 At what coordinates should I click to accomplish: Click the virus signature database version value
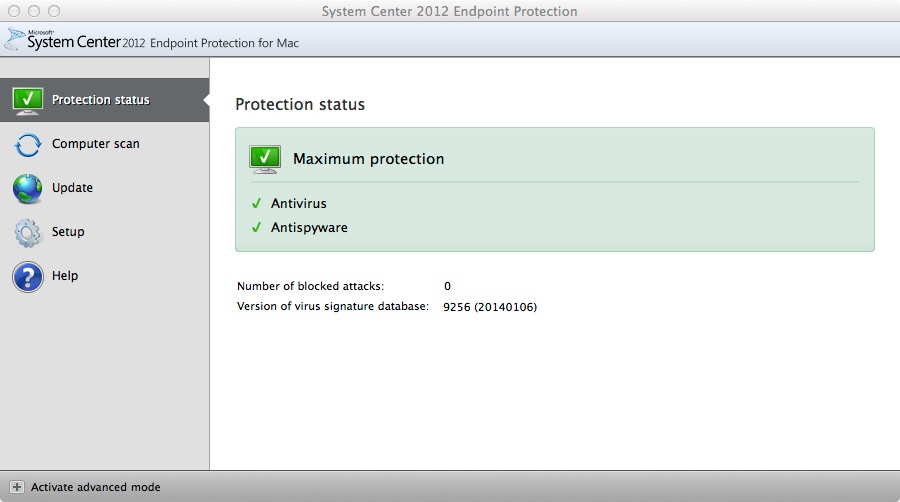(x=490, y=307)
